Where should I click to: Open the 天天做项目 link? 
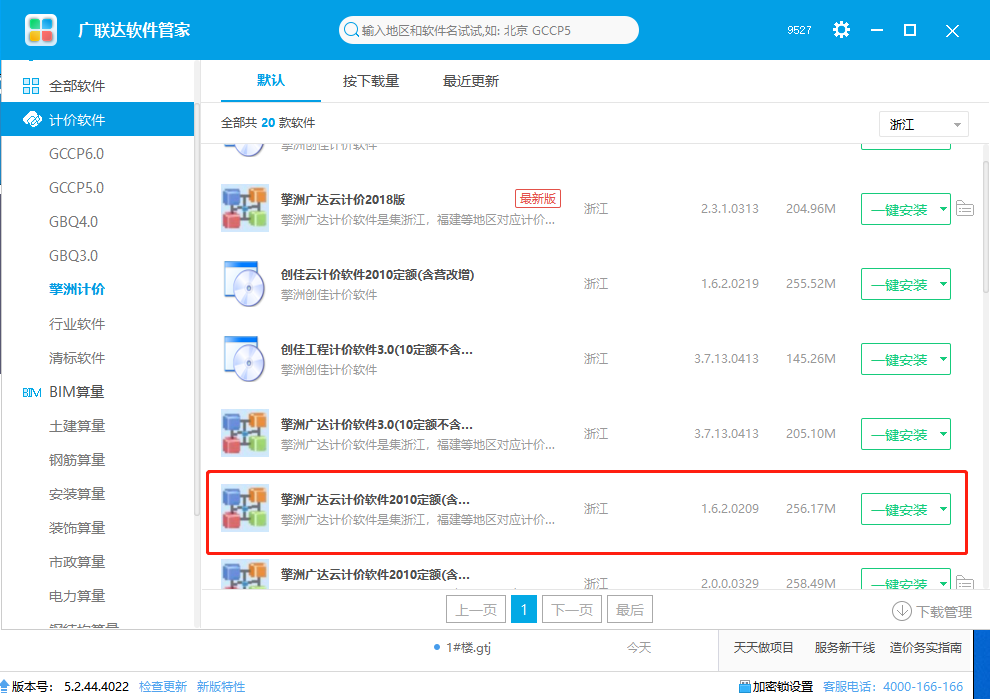pyautogui.click(x=763, y=647)
